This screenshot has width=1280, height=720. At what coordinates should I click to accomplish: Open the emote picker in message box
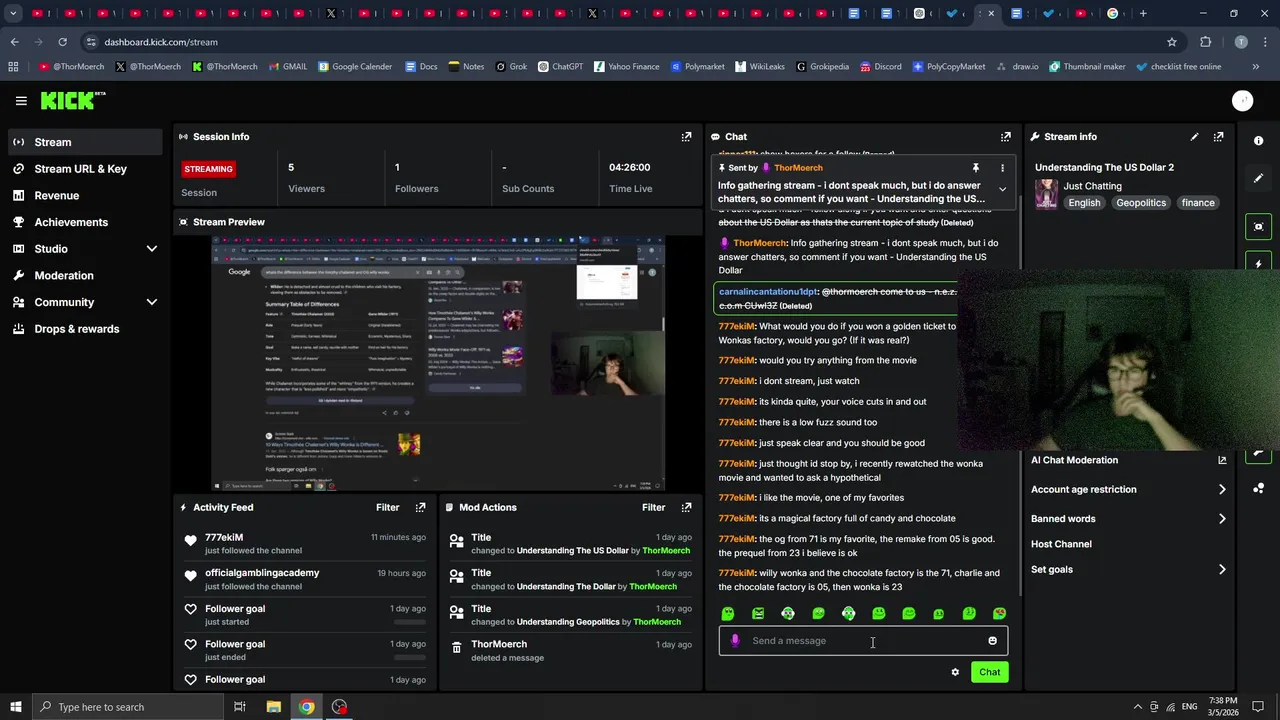pos(992,641)
